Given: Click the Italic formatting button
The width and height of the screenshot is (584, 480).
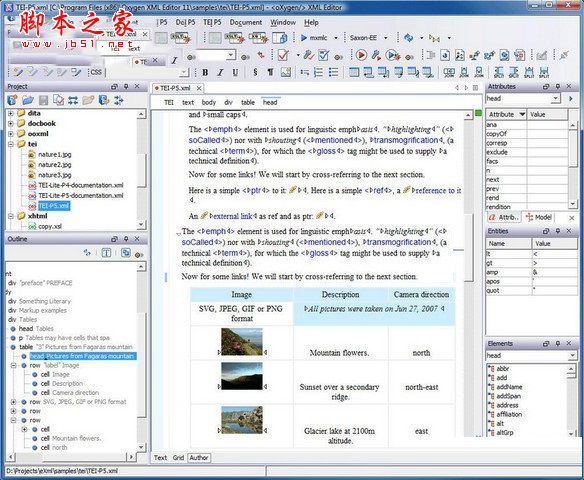Looking at the screenshot, I should tap(220, 72).
